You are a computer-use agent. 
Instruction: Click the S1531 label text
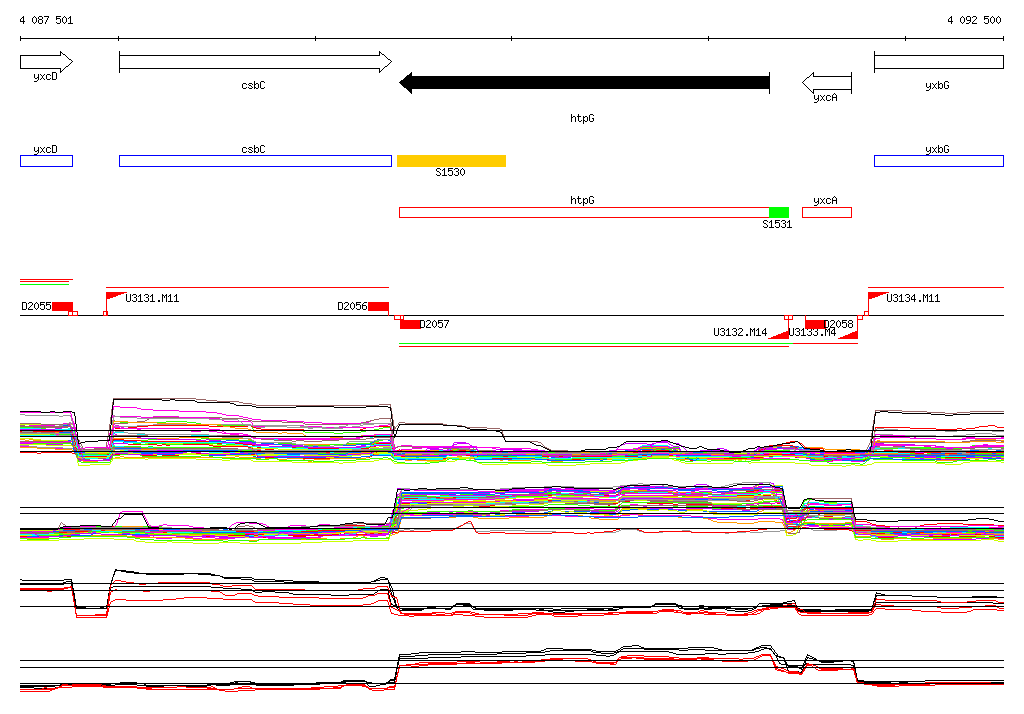coord(777,224)
